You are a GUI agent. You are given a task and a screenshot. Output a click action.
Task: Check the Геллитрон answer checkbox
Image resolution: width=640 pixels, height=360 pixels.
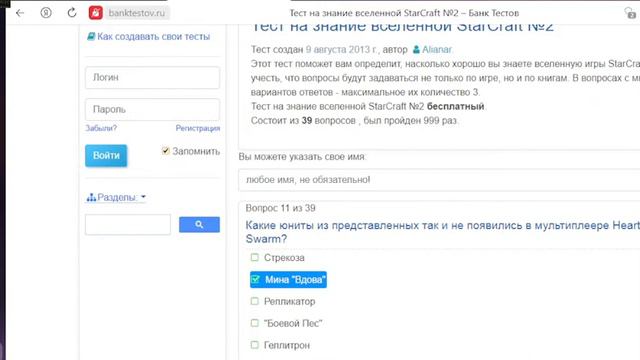click(255, 345)
